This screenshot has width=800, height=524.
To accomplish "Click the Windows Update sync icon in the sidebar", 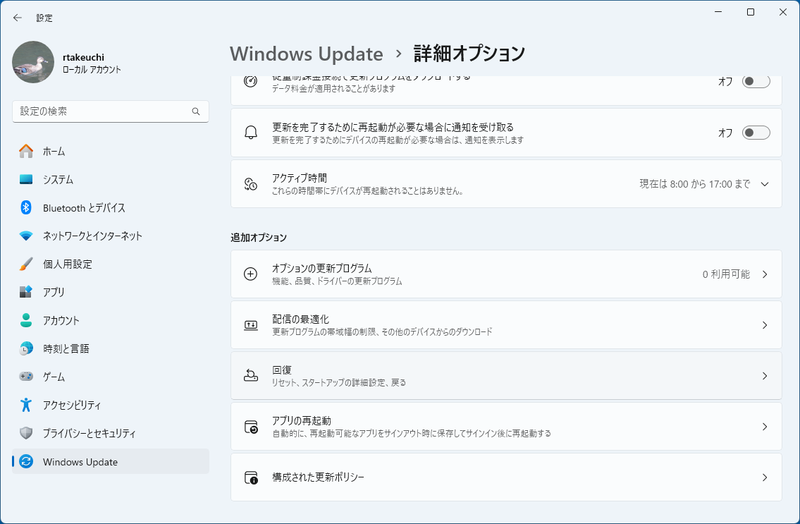I will click(x=26, y=461).
